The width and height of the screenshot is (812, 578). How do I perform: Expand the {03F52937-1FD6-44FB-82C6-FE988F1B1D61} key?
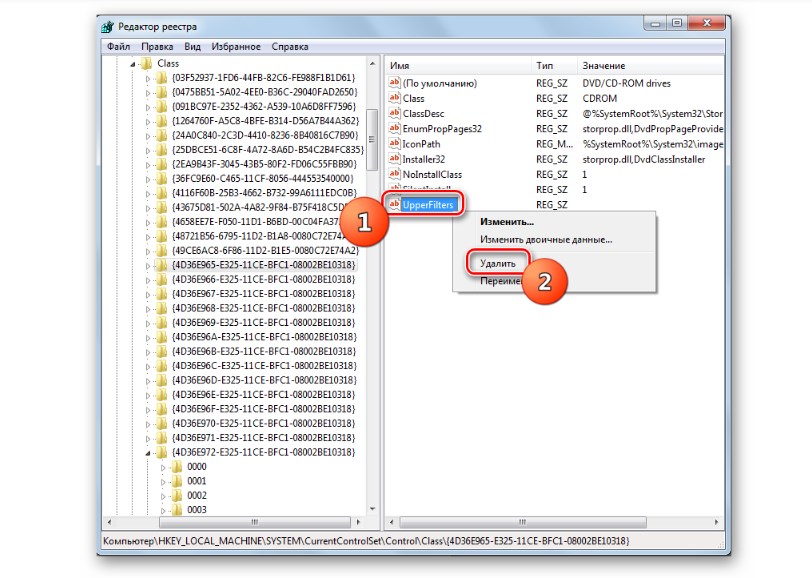pos(148,79)
